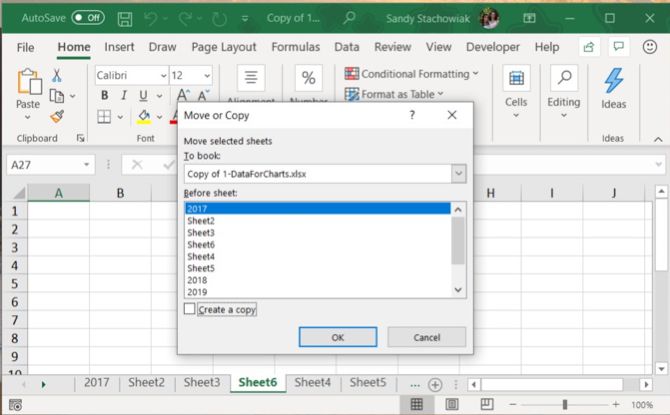
Task: Open Conditional Formatting menu
Action: pyautogui.click(x=411, y=74)
